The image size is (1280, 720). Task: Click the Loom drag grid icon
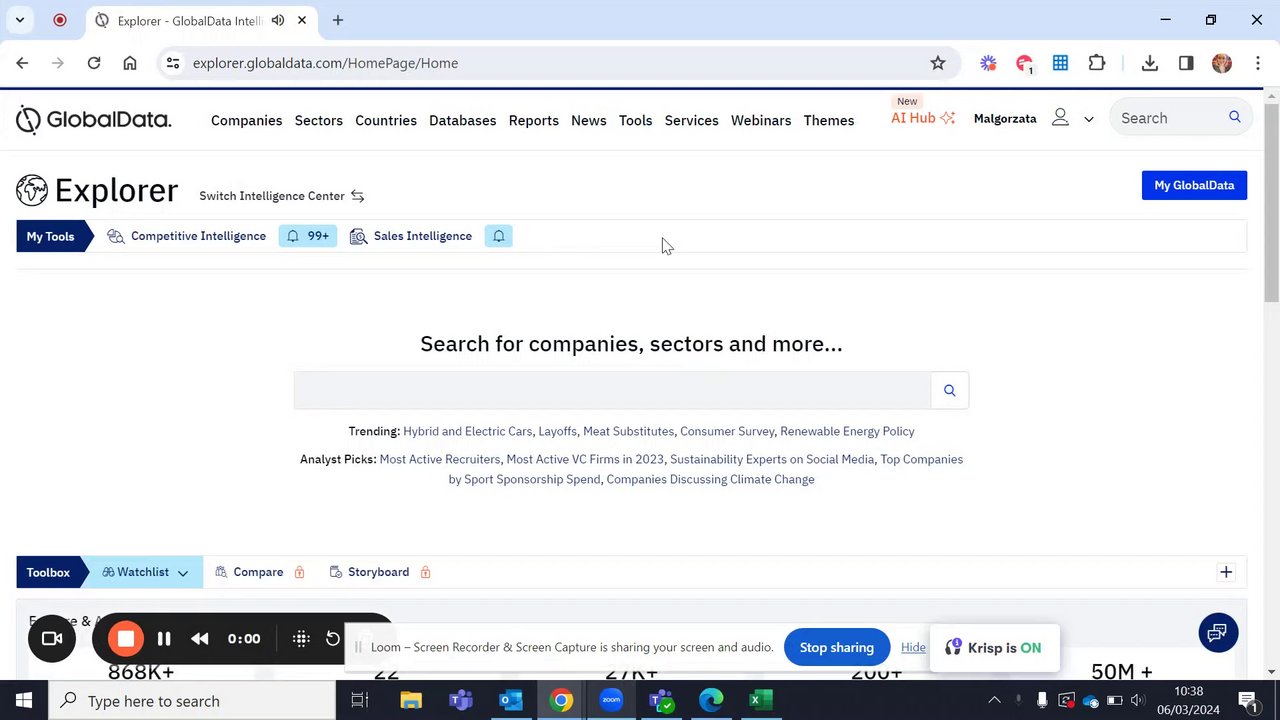(x=301, y=639)
